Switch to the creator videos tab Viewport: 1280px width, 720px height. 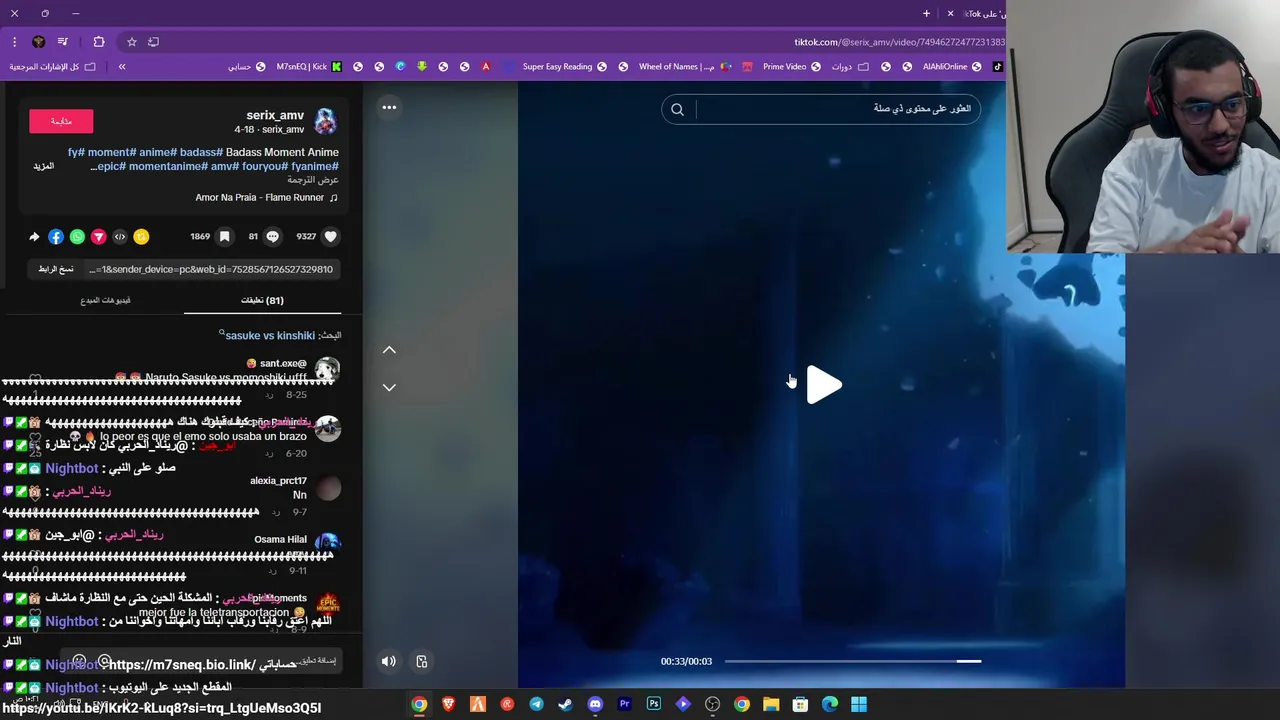click(x=105, y=300)
